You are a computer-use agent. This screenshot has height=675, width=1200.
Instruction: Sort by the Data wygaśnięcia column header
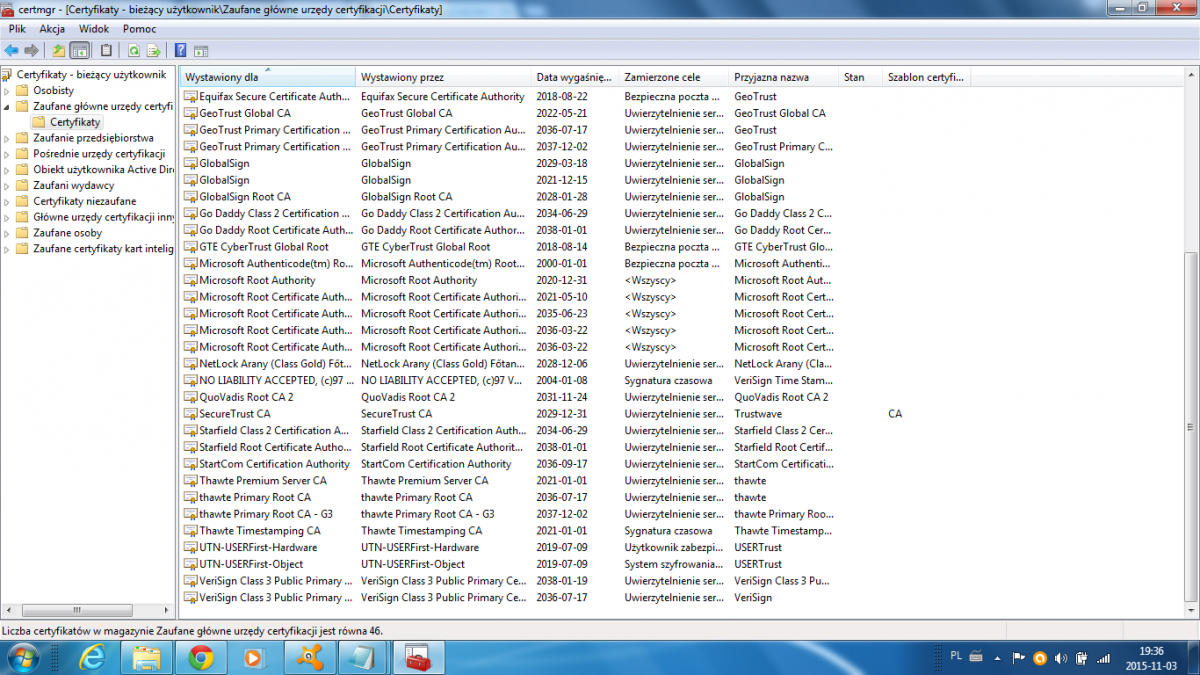click(574, 77)
